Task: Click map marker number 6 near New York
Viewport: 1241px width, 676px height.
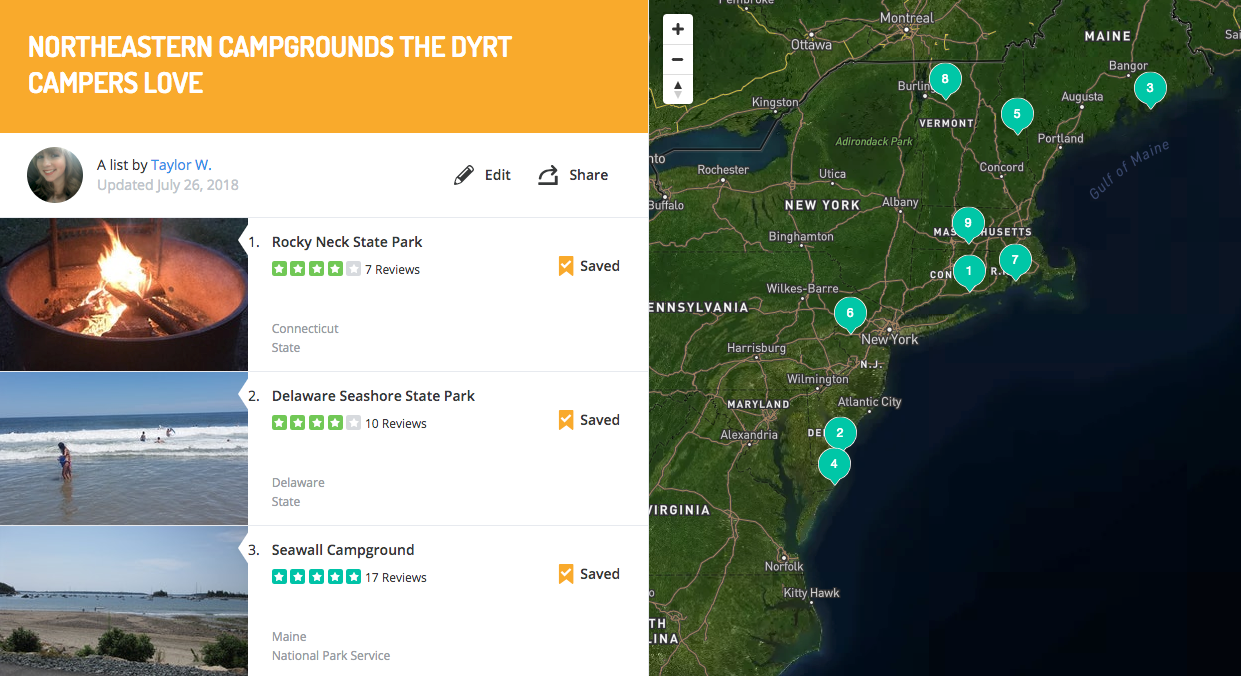Action: tap(850, 314)
